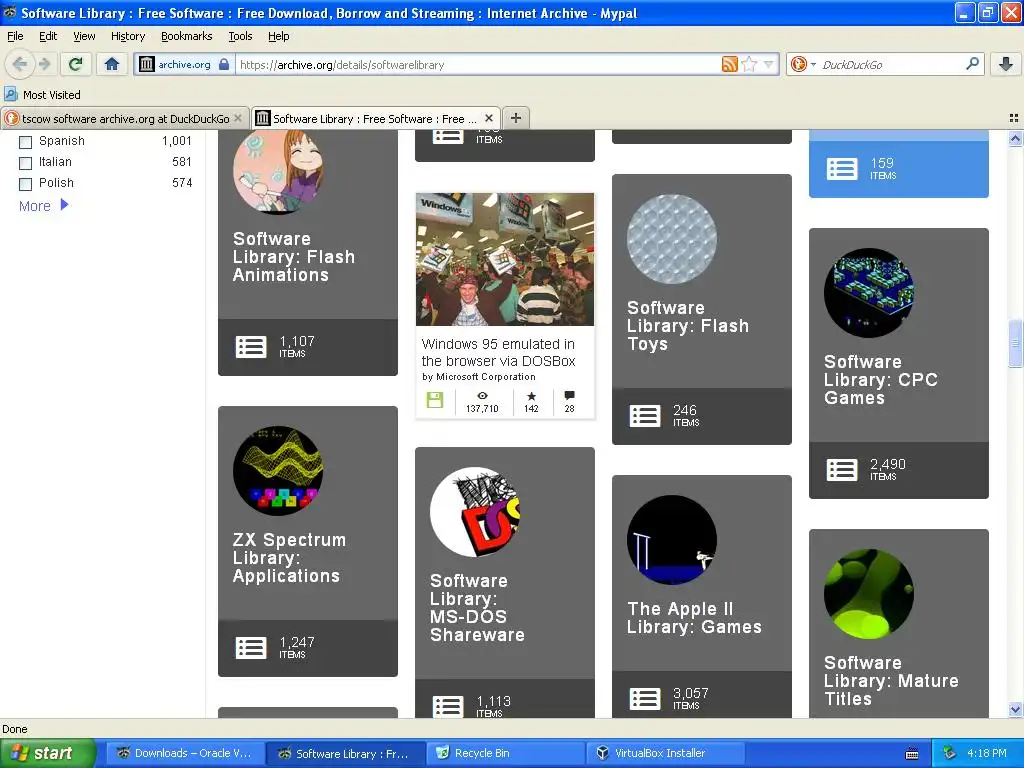Open the File menu
The width and height of the screenshot is (1024, 768).
15,36
